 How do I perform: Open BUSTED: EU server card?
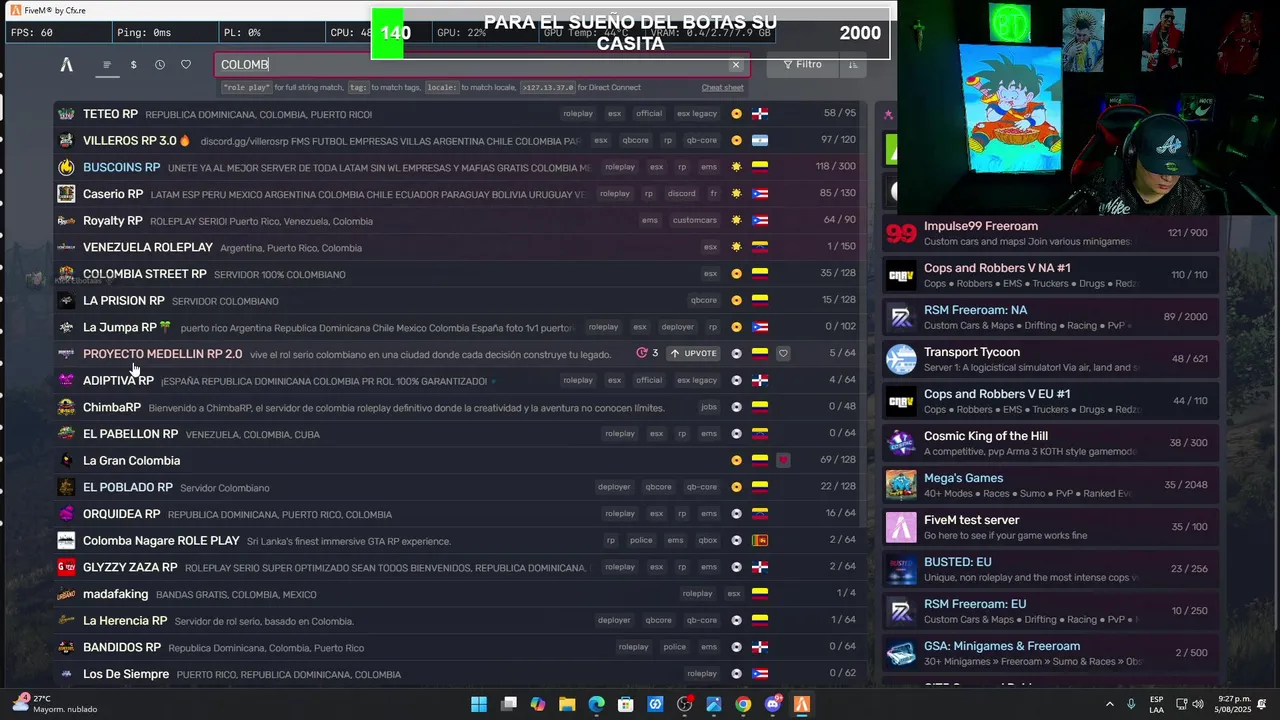click(x=1050, y=569)
